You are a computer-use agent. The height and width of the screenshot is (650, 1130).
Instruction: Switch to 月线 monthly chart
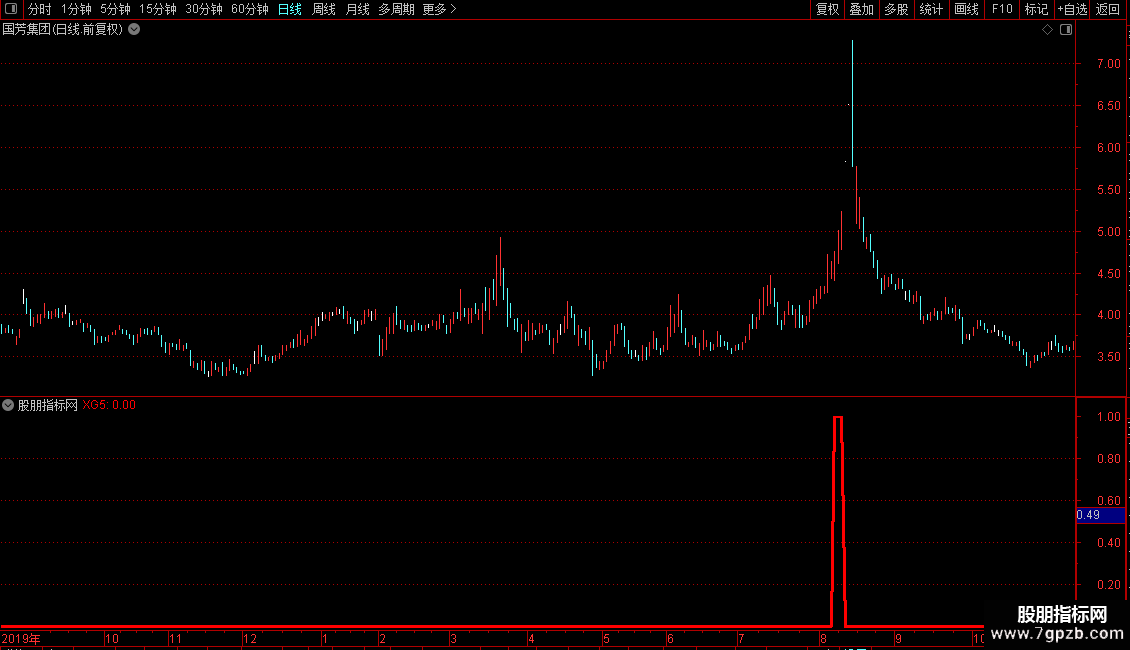click(357, 9)
